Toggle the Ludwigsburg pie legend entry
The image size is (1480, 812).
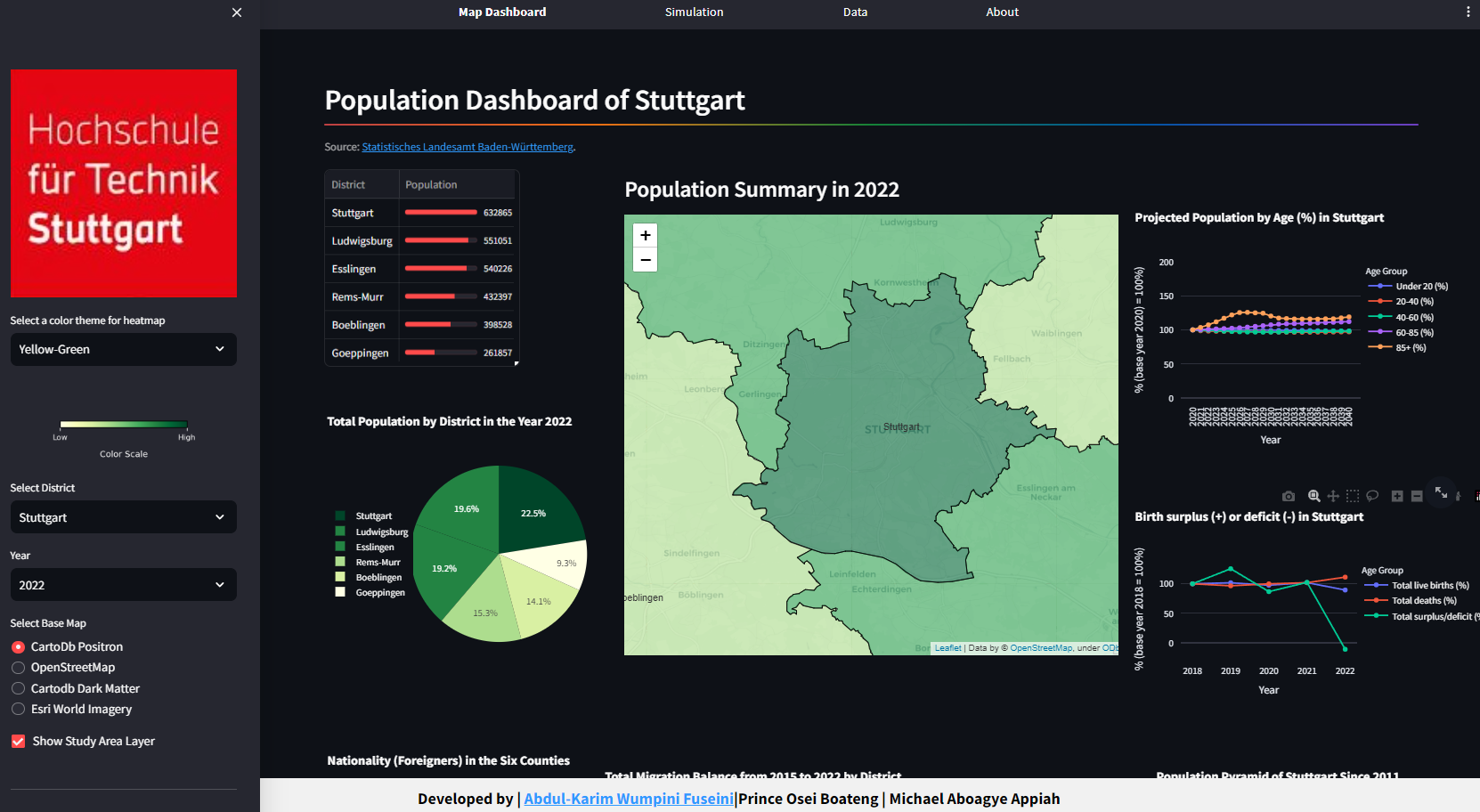(371, 532)
